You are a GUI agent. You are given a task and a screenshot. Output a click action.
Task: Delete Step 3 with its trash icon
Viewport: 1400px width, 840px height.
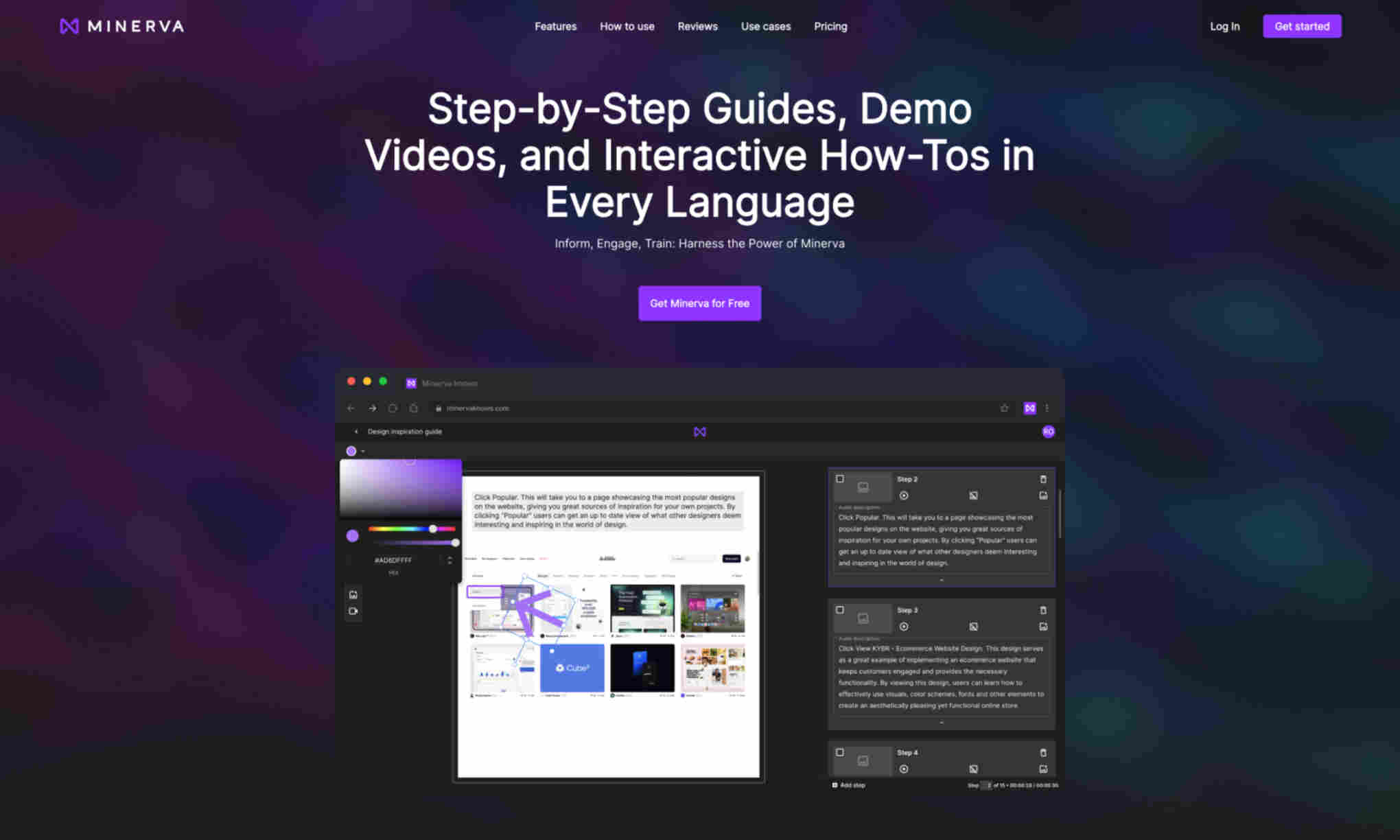pos(1043,610)
